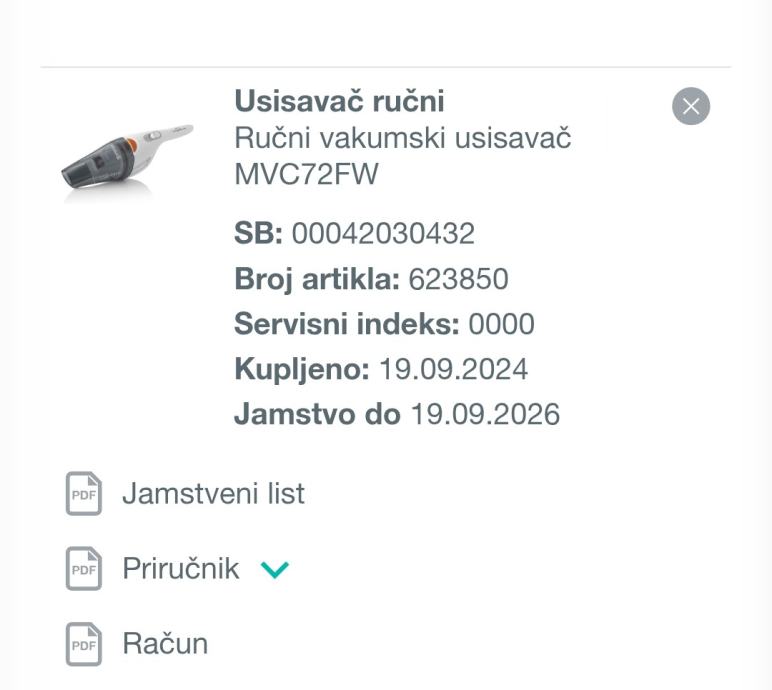
Task: Click the "Usisavač ručni" product title
Action: (x=339, y=101)
